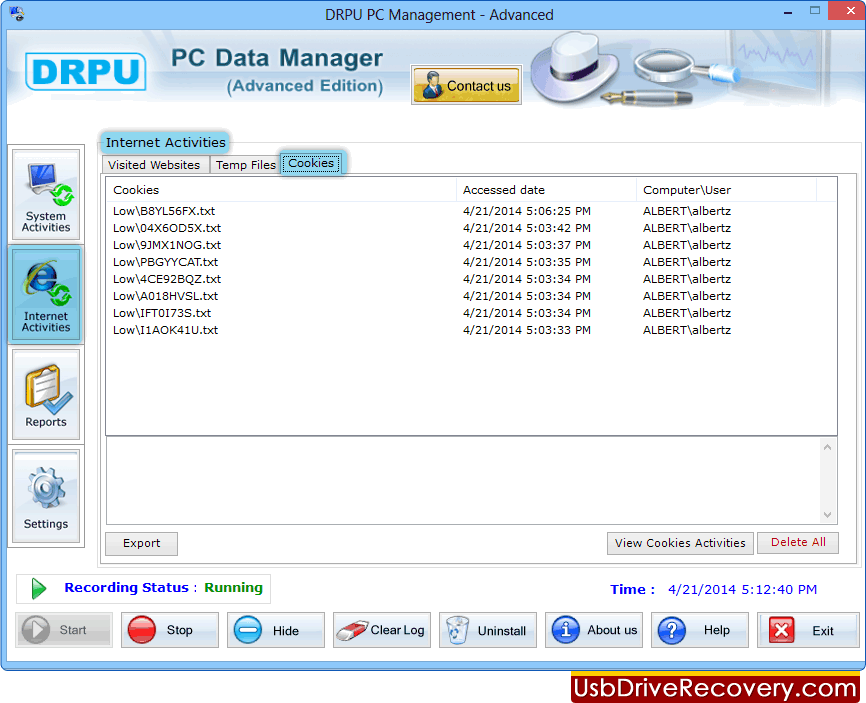Stop recording with the red Stop button
Screen dimensions: 866x703
(x=170, y=630)
